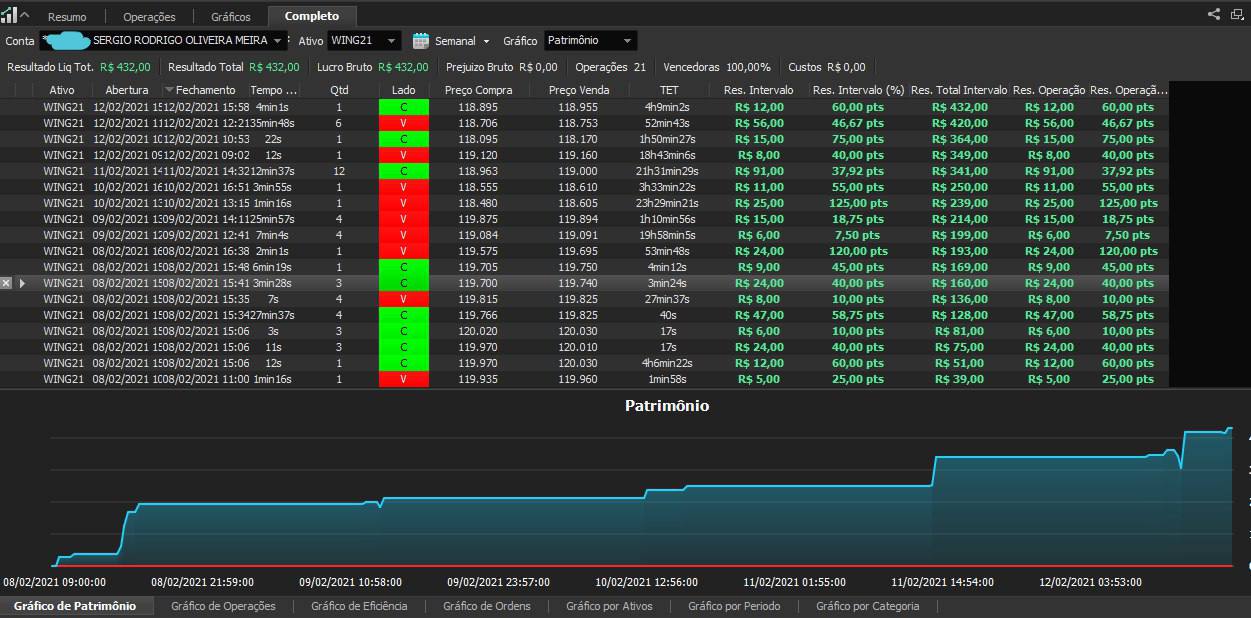Click the share icon
Image resolution: width=1251 pixels, height=618 pixels.
click(1214, 14)
